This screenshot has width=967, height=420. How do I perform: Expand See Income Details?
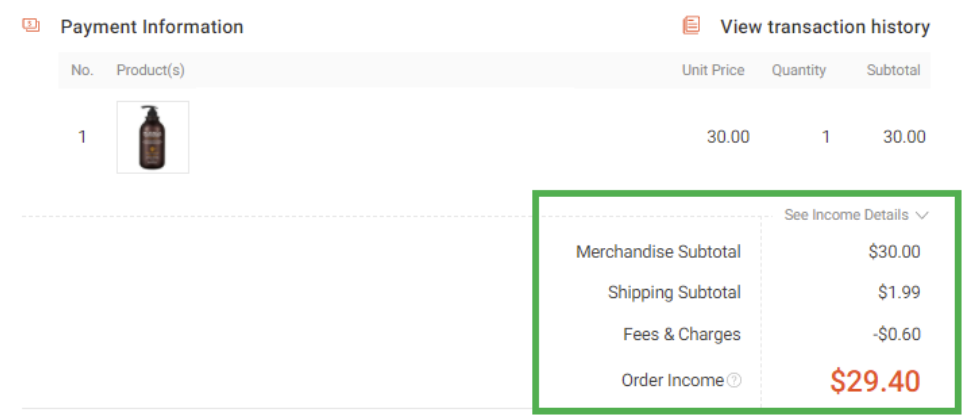tap(856, 215)
